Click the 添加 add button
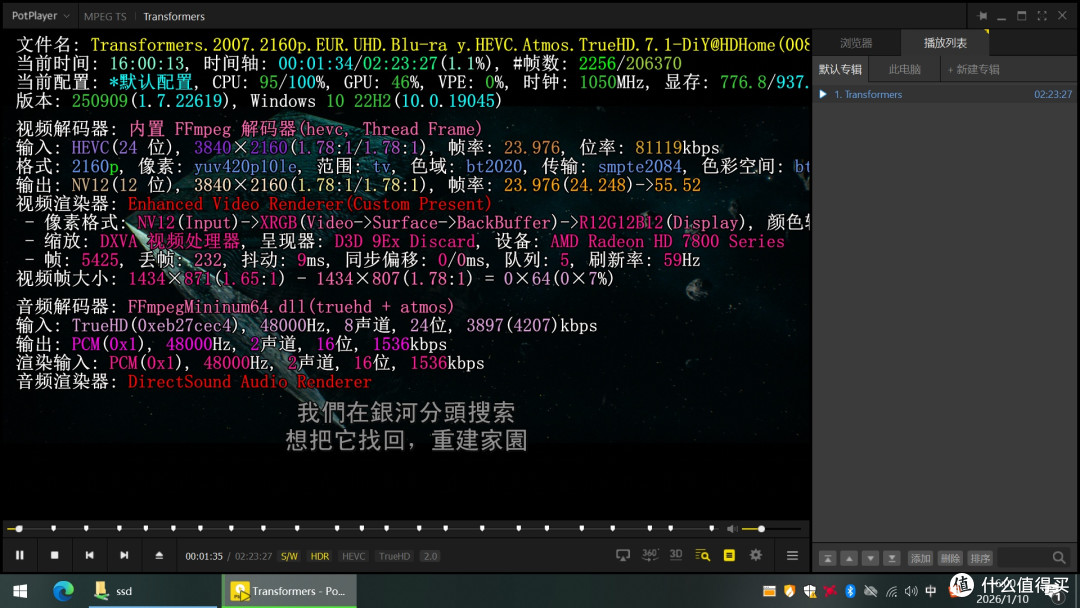The width and height of the screenshot is (1080, 608). [x=920, y=558]
